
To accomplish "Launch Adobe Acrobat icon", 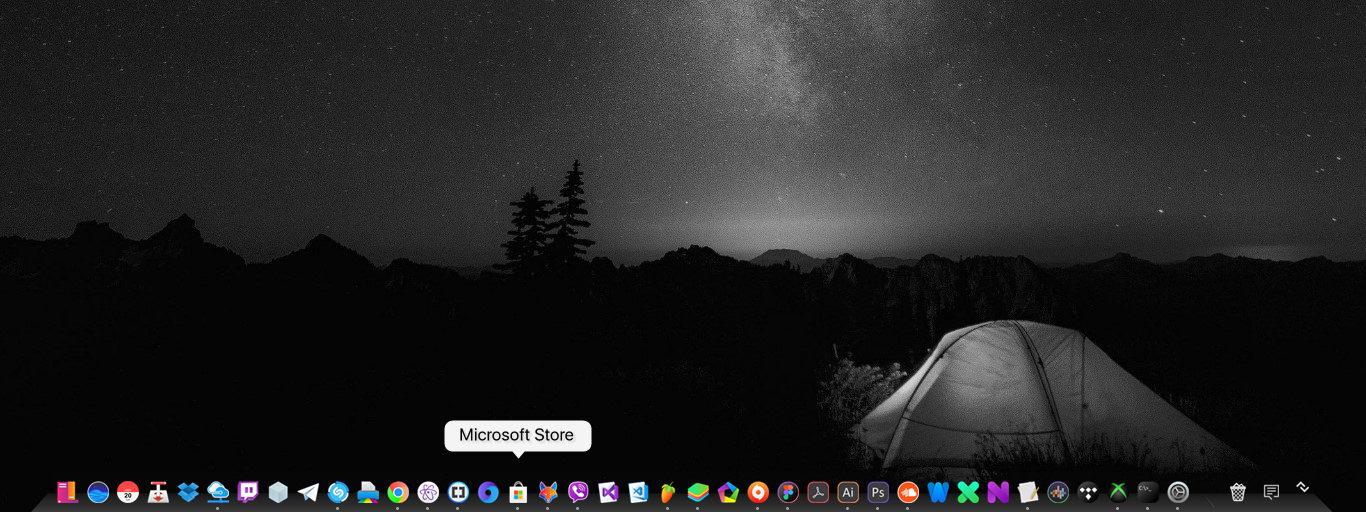I will (x=818, y=492).
